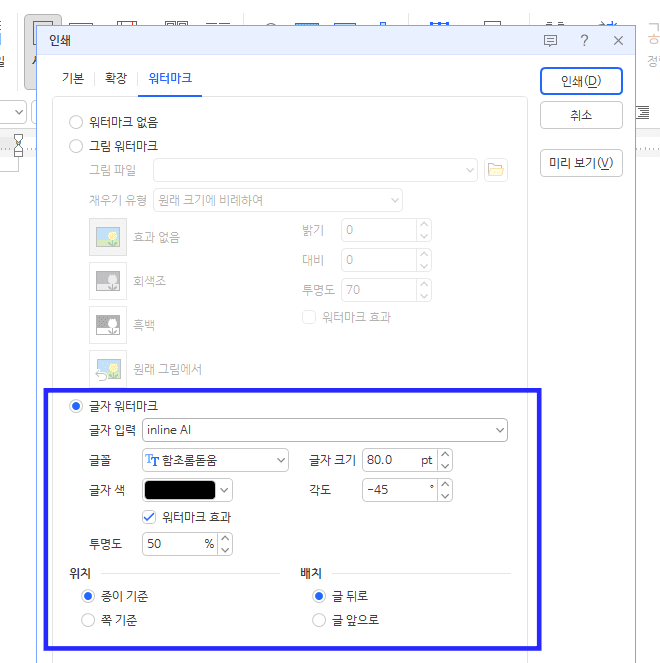Choose the 워터마크 없음 option

(76, 122)
